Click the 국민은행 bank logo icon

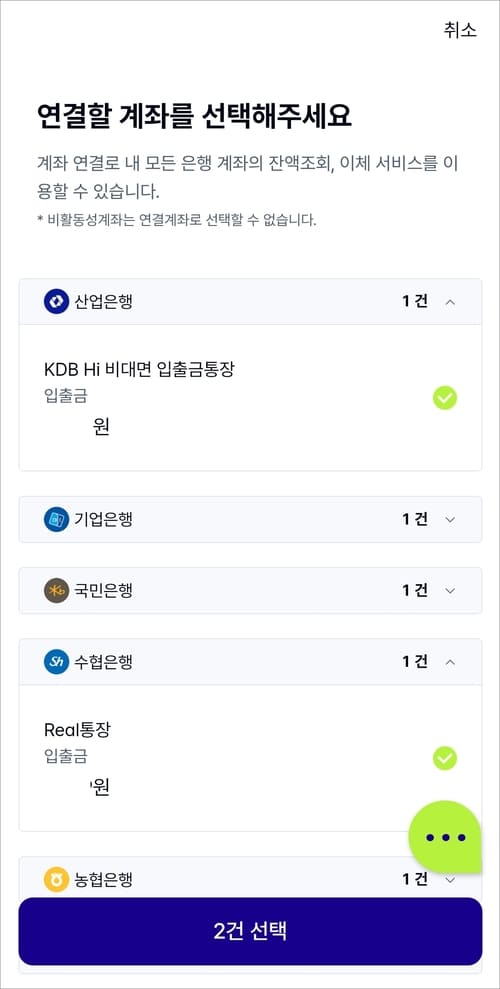[x=56, y=590]
